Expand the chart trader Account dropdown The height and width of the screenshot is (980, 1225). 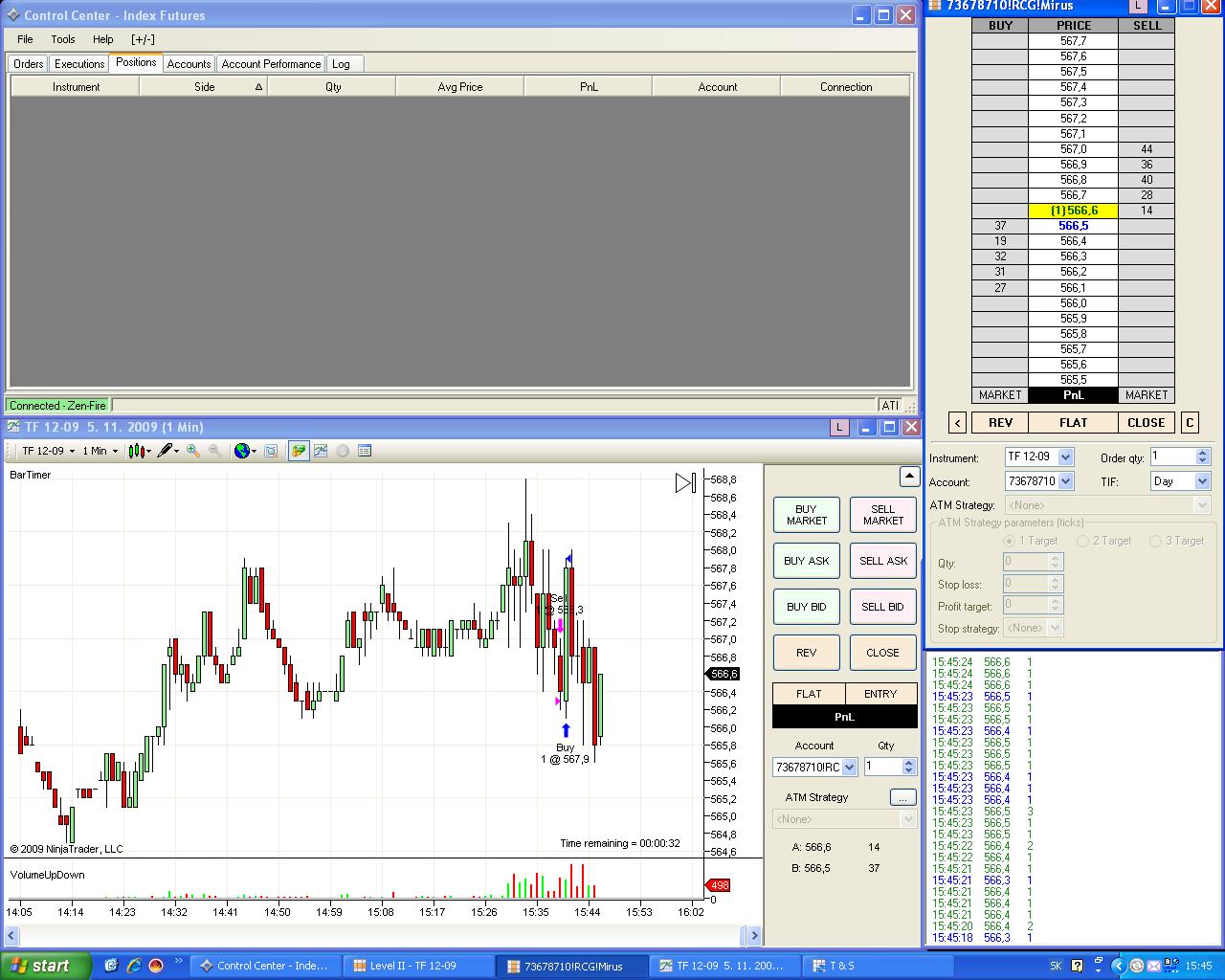849,768
